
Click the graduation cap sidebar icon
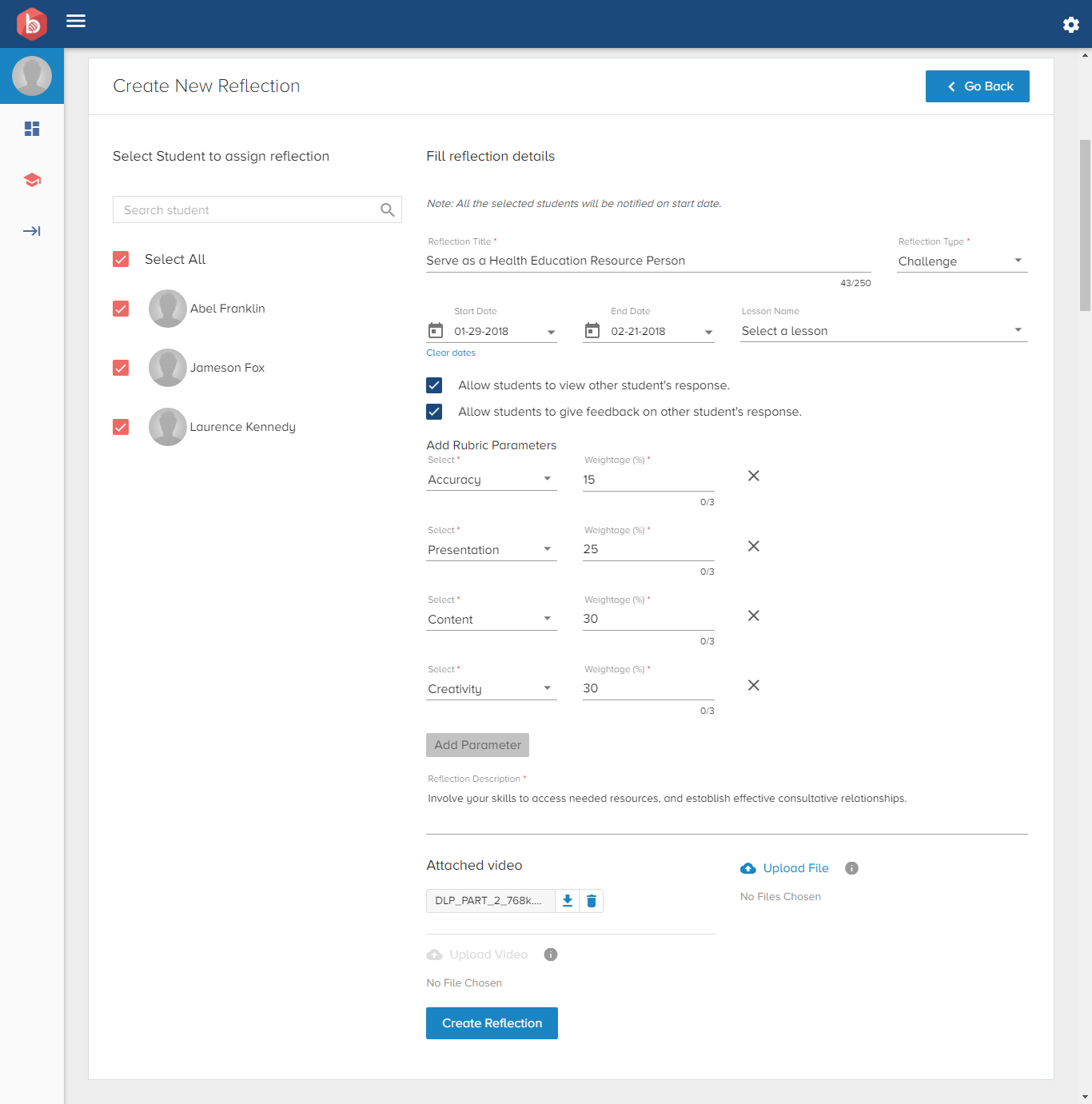click(32, 180)
